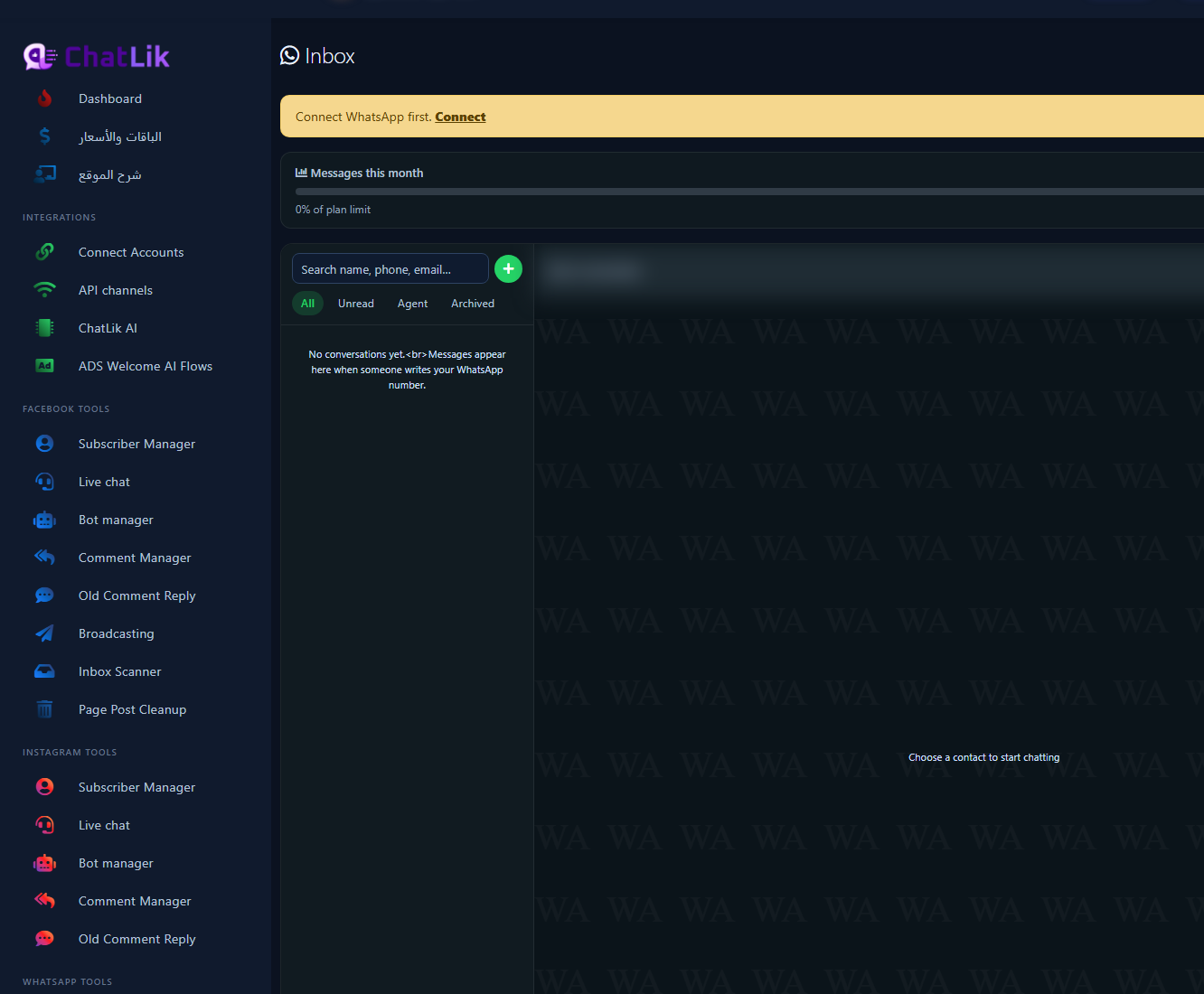Click Instagram Live chat headset icon
Screen dimensions: 1204x994
[x=44, y=825]
